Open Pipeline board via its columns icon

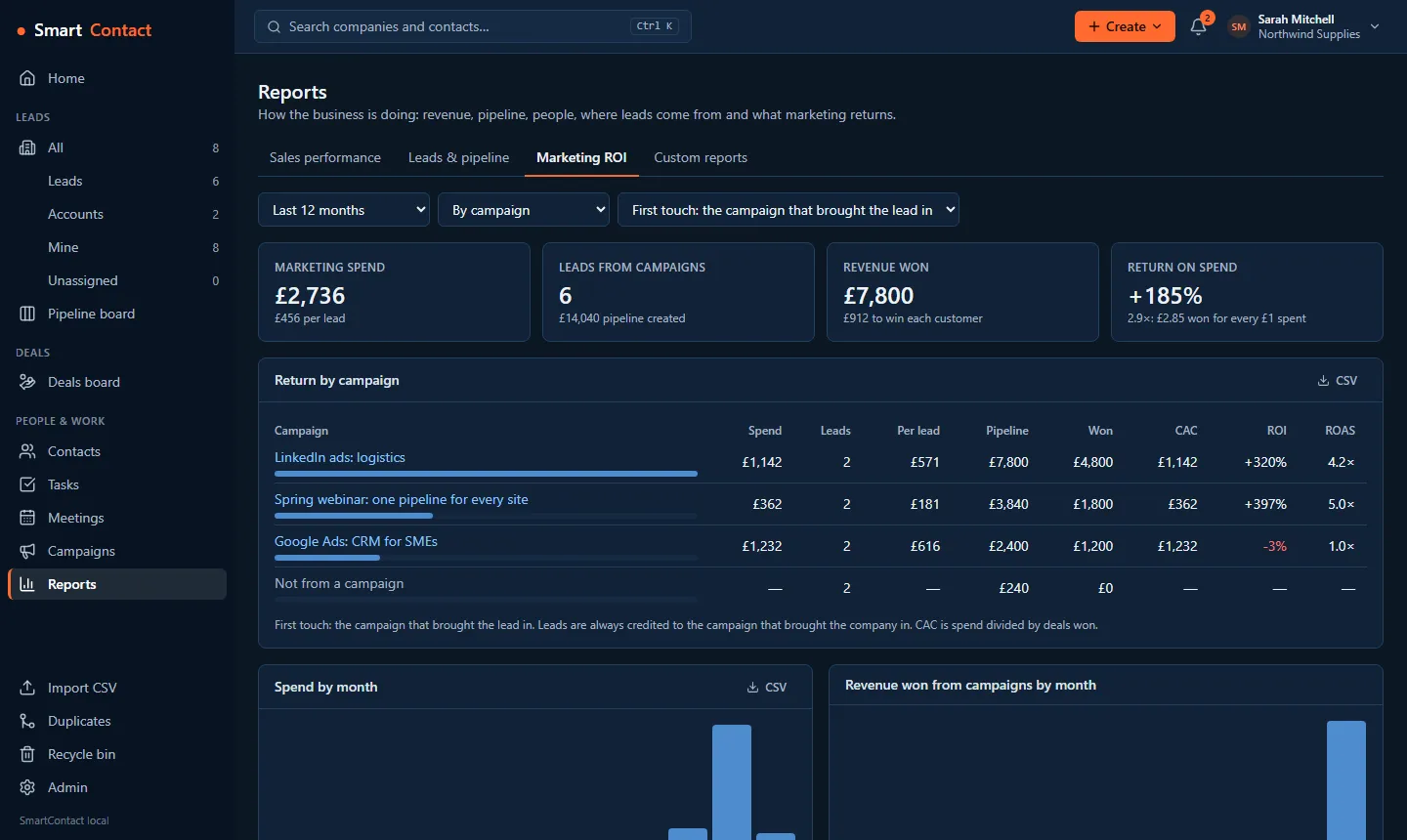[x=27, y=314]
